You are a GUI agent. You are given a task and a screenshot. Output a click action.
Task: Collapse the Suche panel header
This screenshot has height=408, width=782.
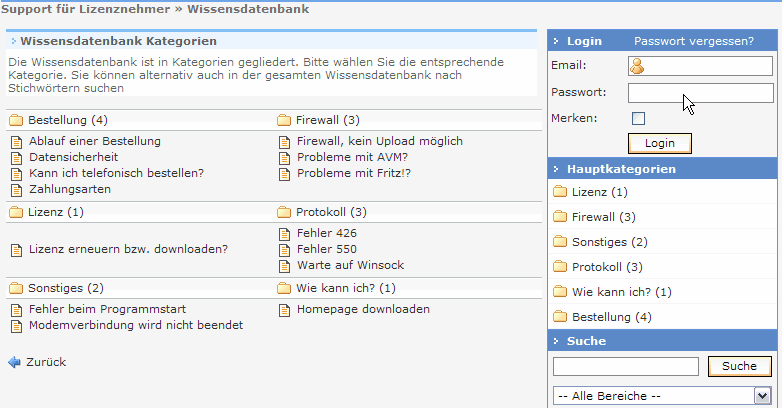point(557,341)
